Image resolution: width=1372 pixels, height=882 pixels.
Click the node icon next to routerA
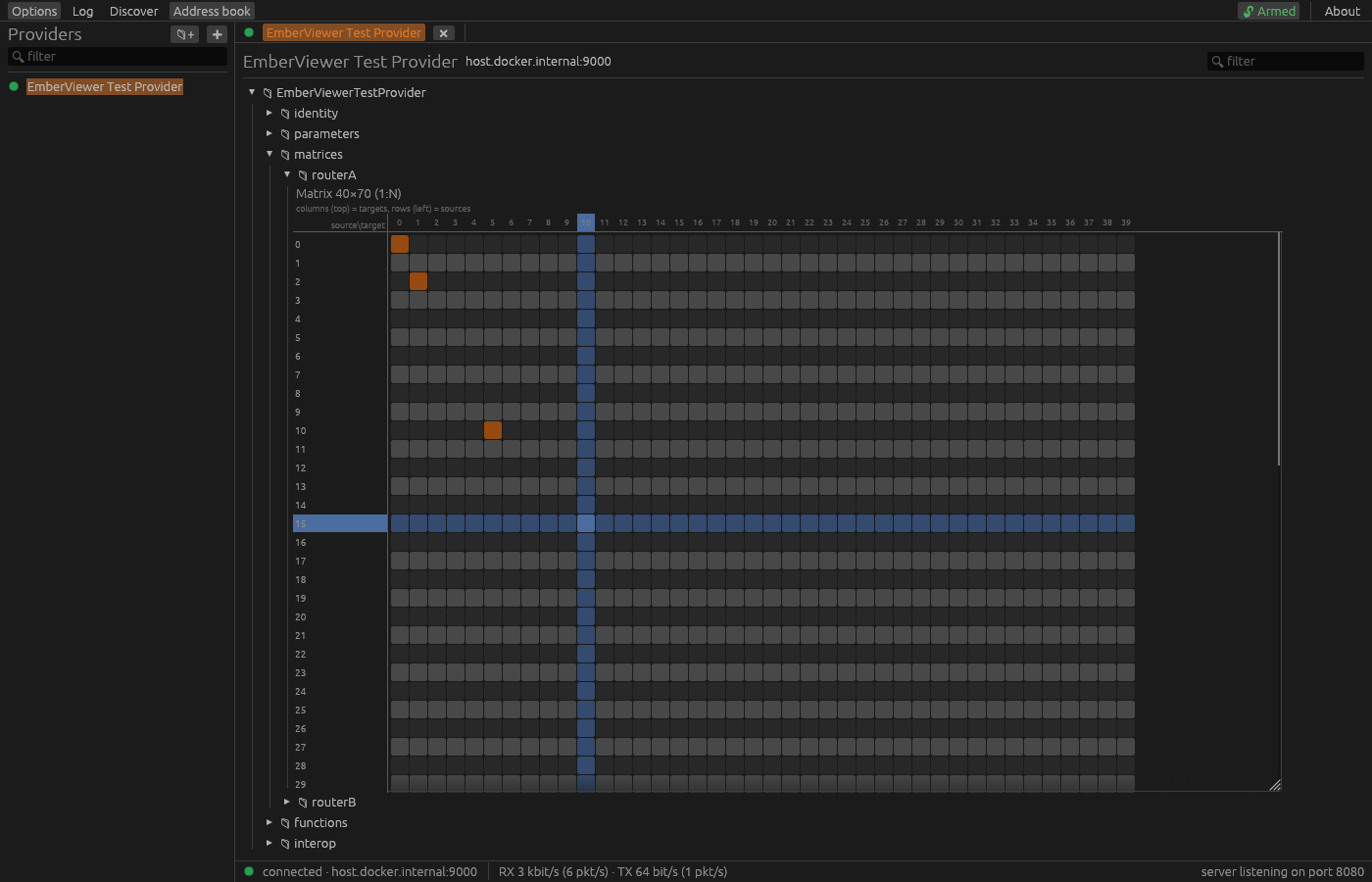(303, 175)
